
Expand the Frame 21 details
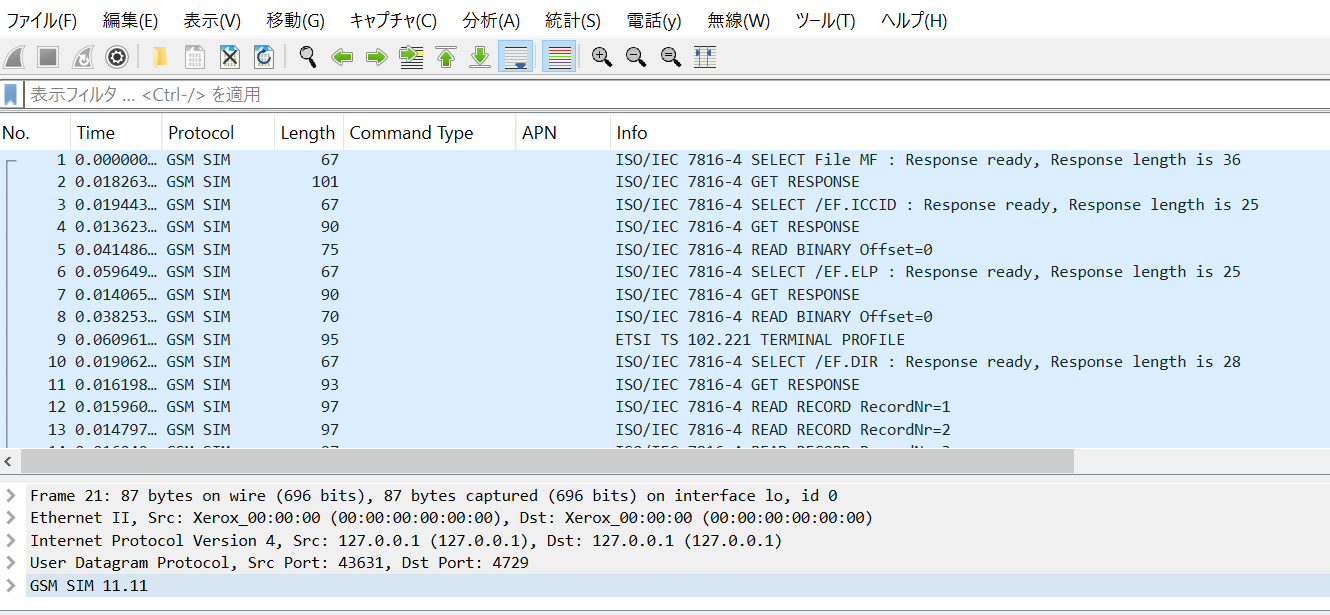click(x=11, y=495)
